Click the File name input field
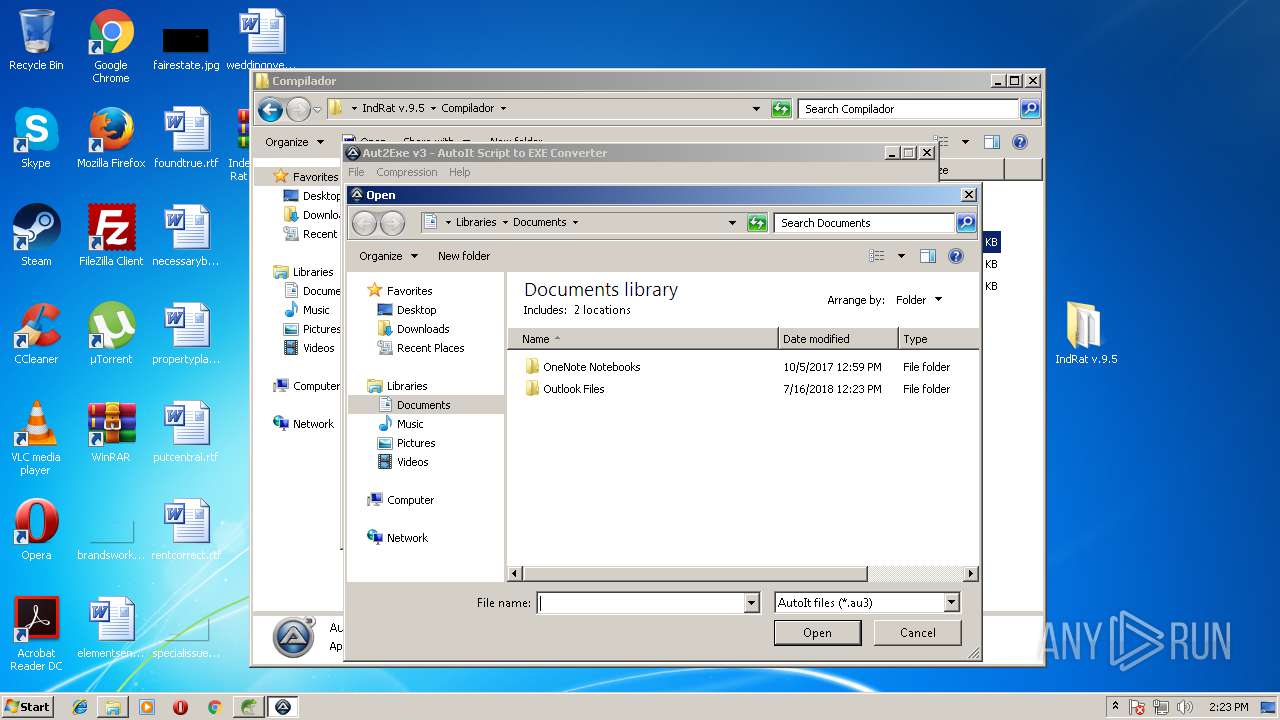Screen dimensions: 1280x720 pos(641,603)
